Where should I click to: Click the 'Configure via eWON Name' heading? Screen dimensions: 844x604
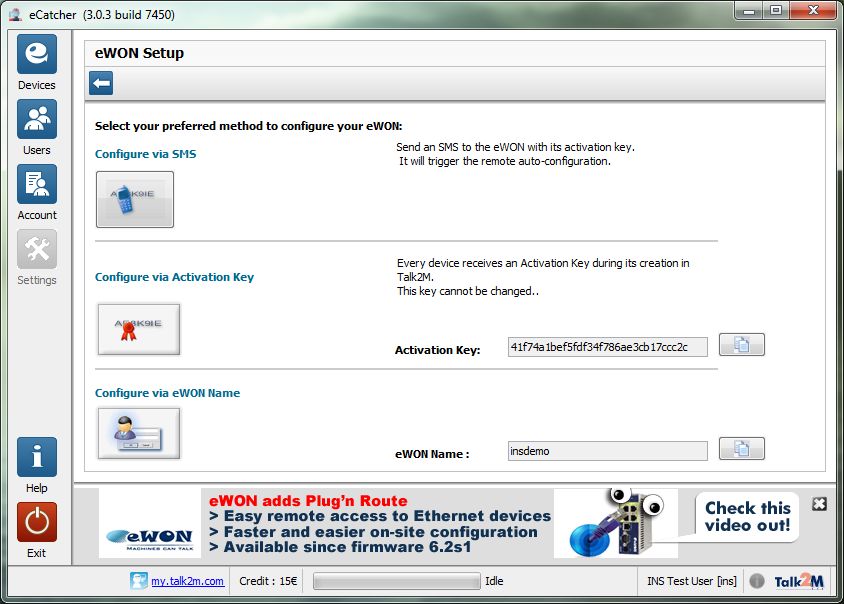[x=167, y=393]
